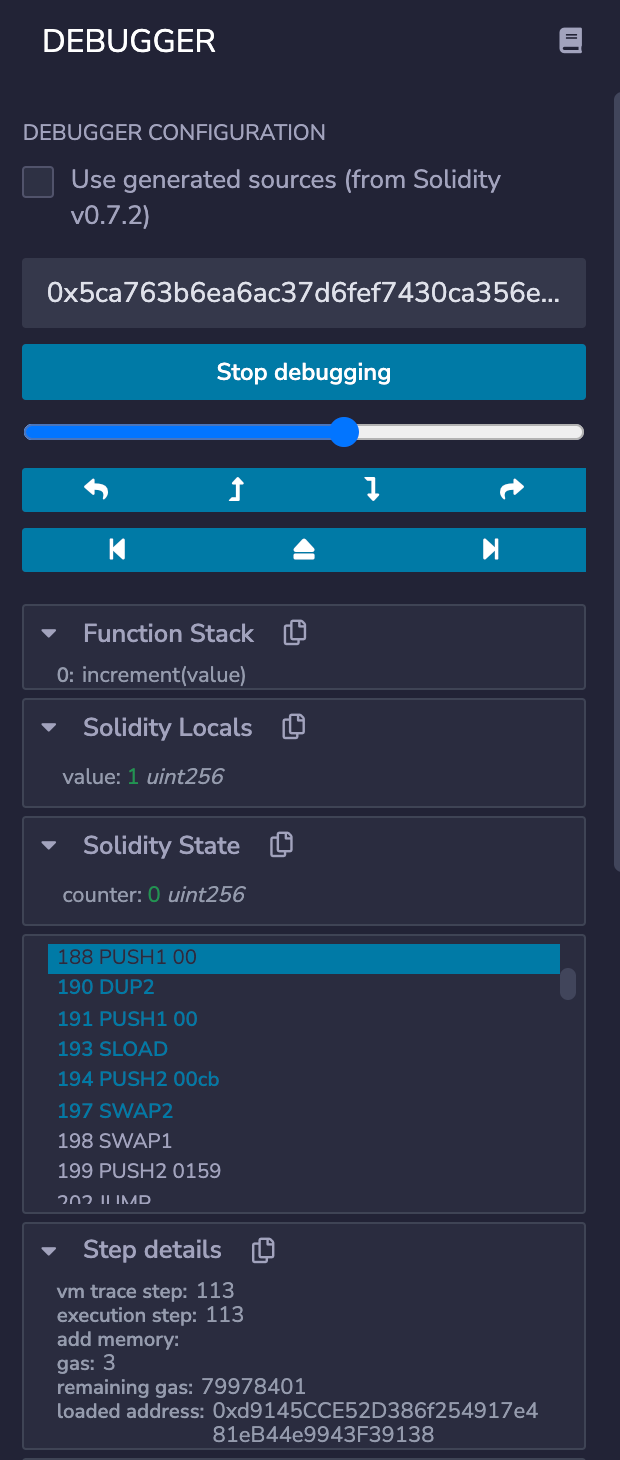Click the step into (down arrow) icon

click(x=372, y=490)
